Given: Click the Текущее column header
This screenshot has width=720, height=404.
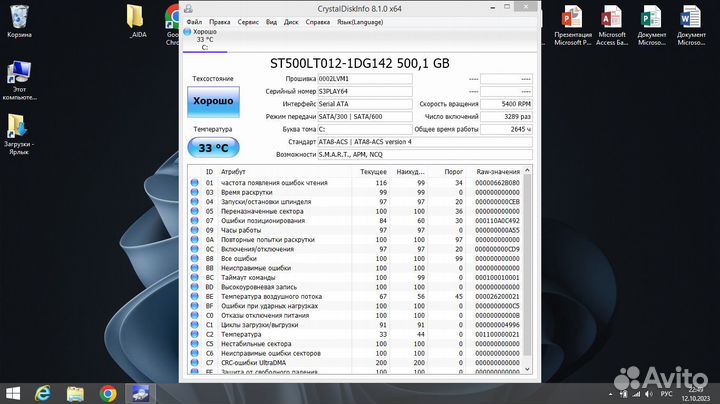Looking at the screenshot, I should click(x=371, y=172).
